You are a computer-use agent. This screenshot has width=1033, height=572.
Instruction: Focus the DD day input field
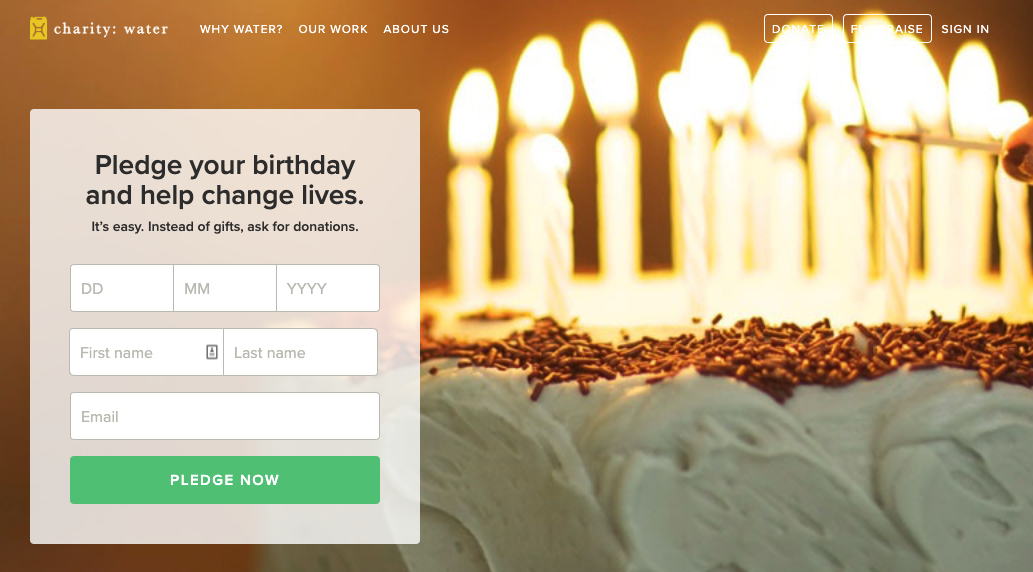(x=122, y=288)
